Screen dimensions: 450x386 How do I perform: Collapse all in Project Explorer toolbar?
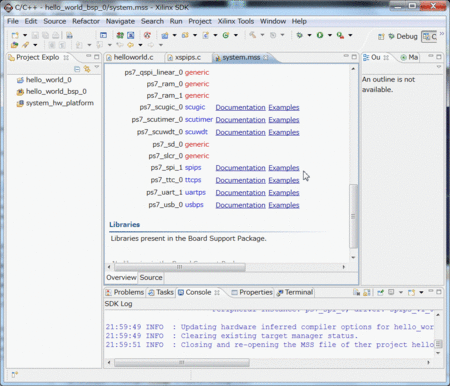pos(77,69)
